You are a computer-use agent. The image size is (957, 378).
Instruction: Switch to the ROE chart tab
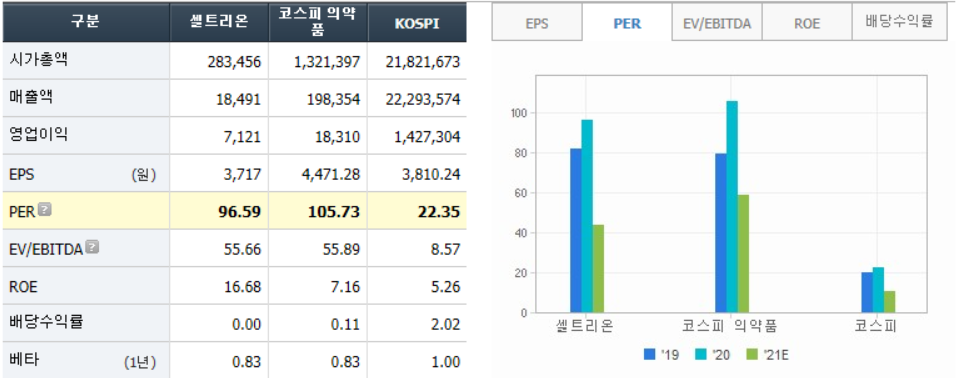click(x=807, y=24)
